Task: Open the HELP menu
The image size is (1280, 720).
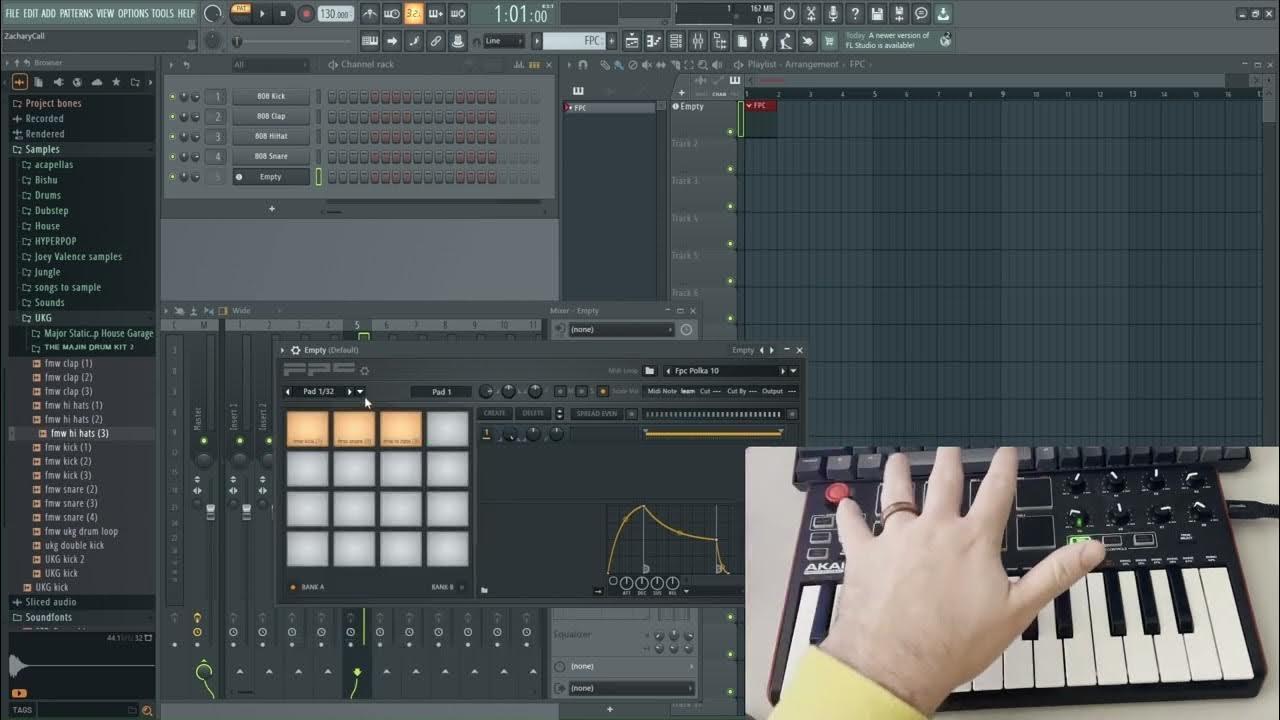Action: click(186, 13)
